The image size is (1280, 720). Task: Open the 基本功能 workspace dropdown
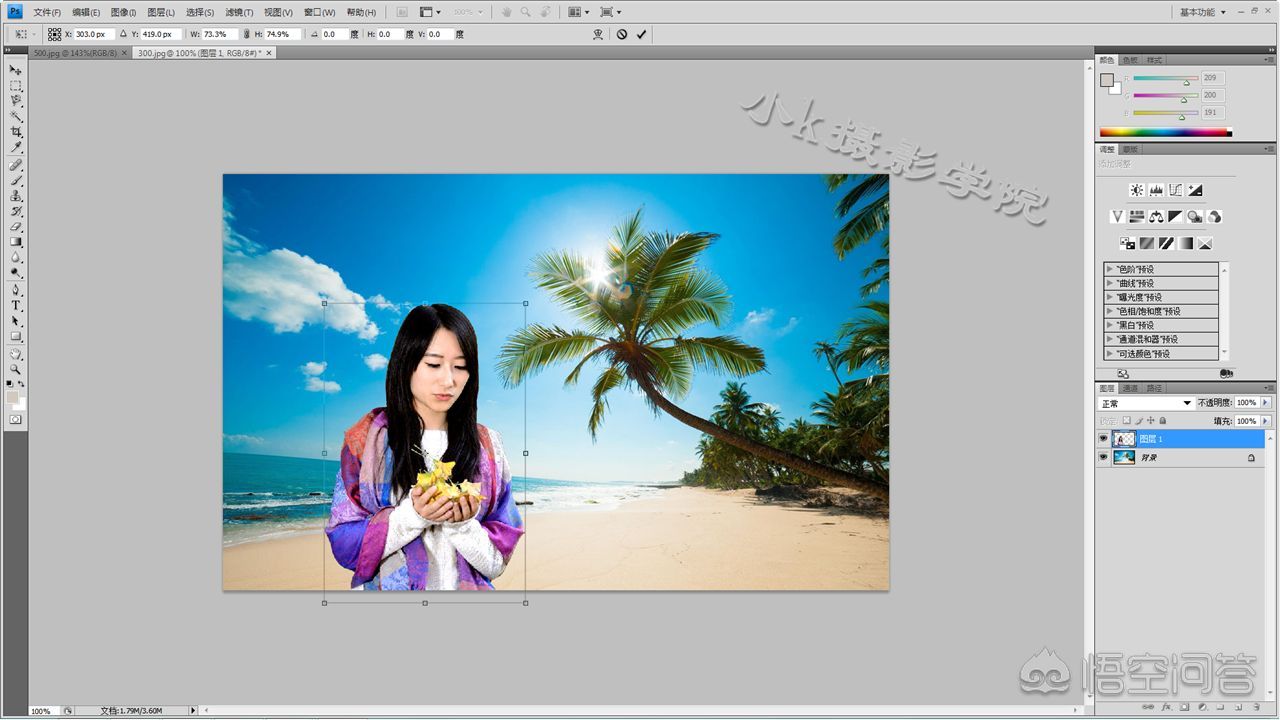(x=1201, y=12)
